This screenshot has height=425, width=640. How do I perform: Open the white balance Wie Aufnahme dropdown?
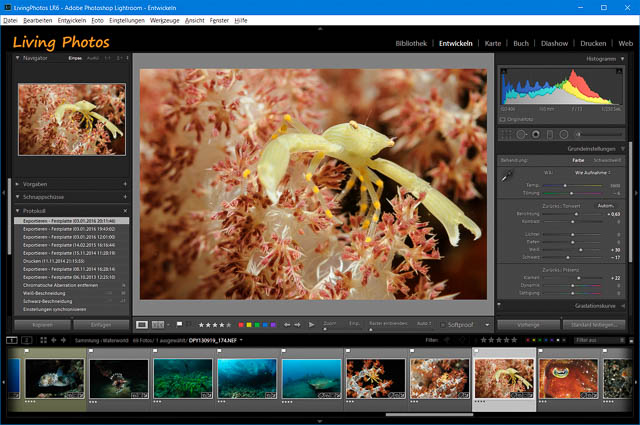pos(593,173)
